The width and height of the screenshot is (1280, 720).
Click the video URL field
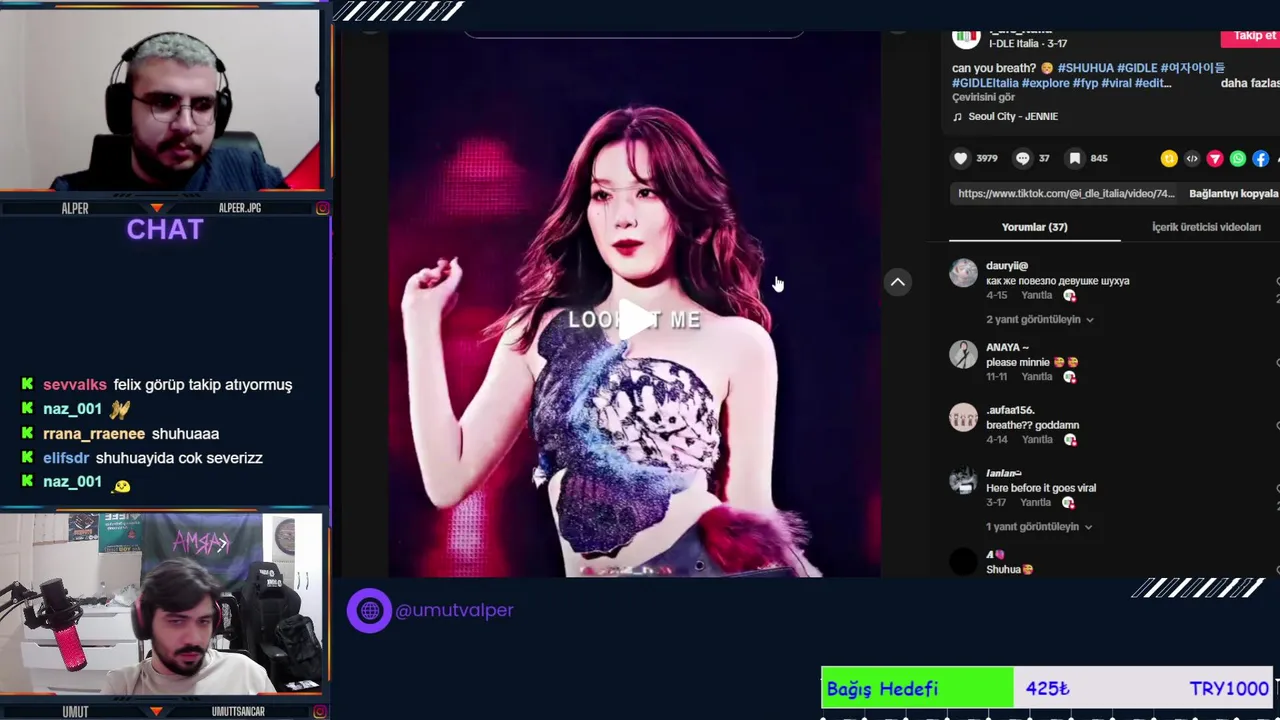[x=1066, y=193]
